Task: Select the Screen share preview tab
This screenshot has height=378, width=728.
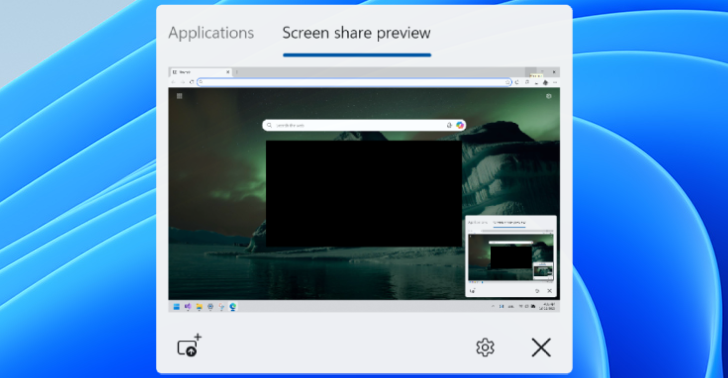Action: (357, 33)
